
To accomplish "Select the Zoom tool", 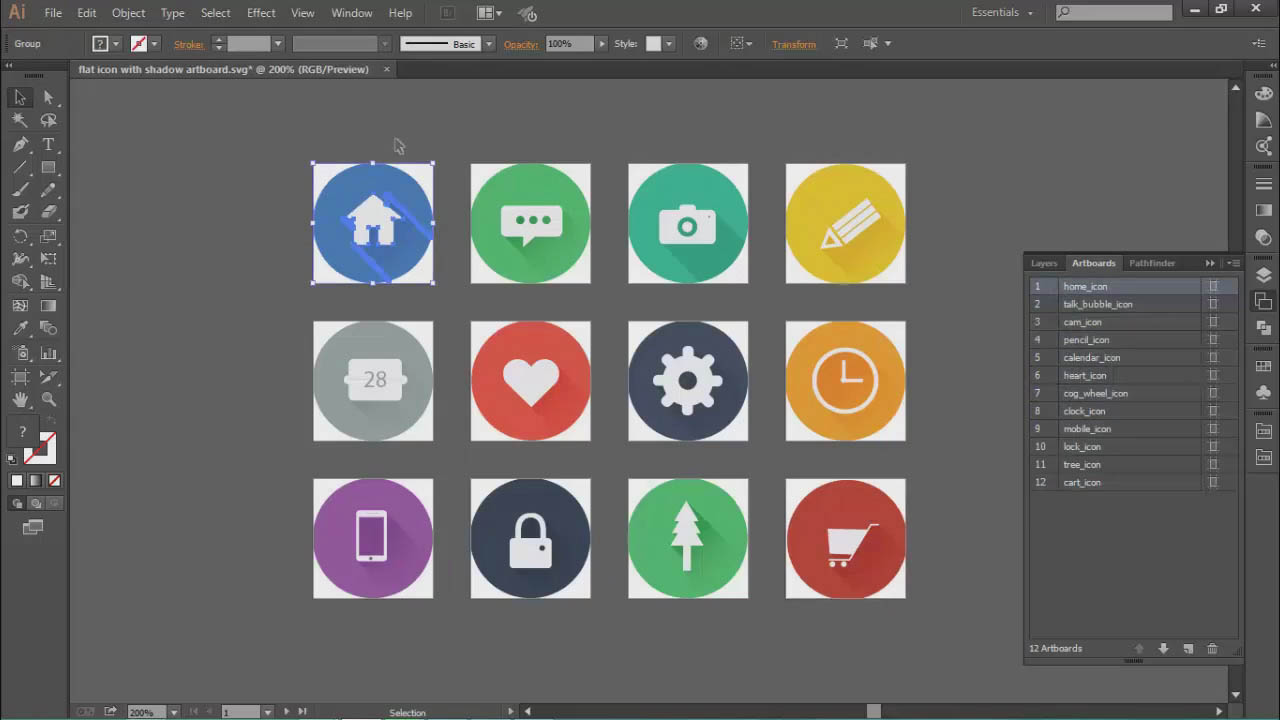I will coord(48,400).
